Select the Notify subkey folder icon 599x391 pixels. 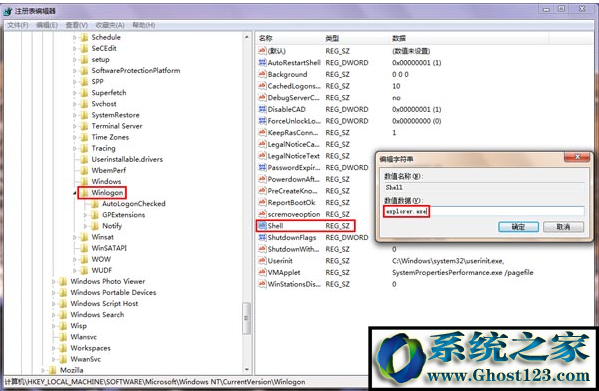[95, 226]
